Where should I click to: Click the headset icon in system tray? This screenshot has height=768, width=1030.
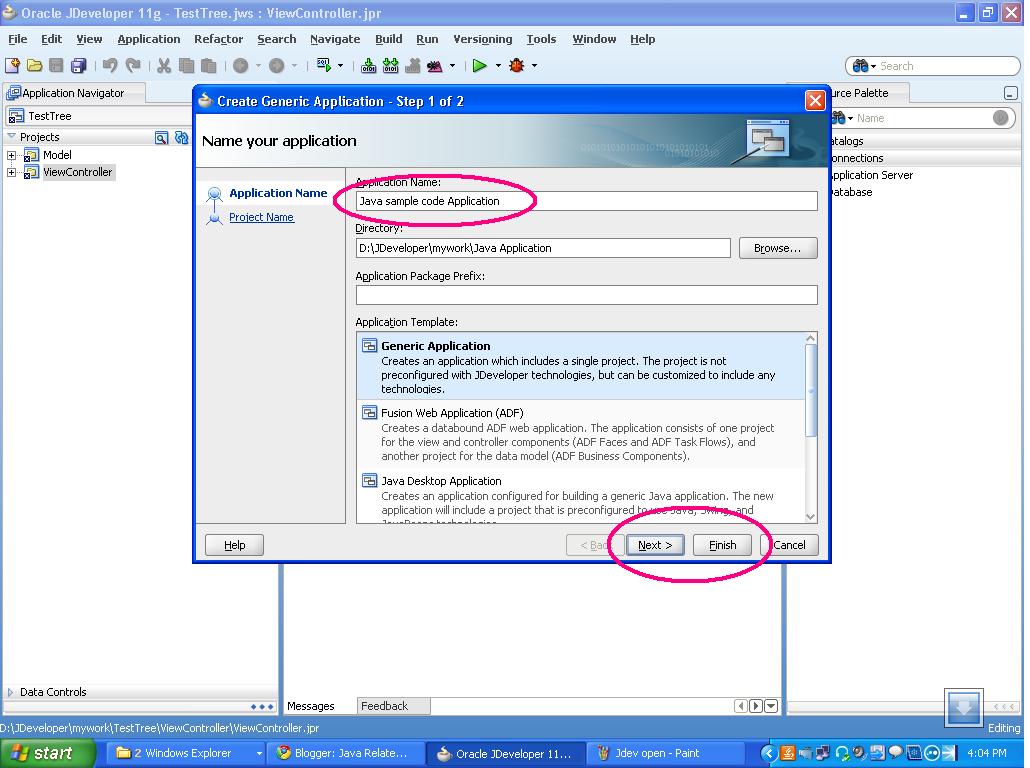tap(842, 753)
